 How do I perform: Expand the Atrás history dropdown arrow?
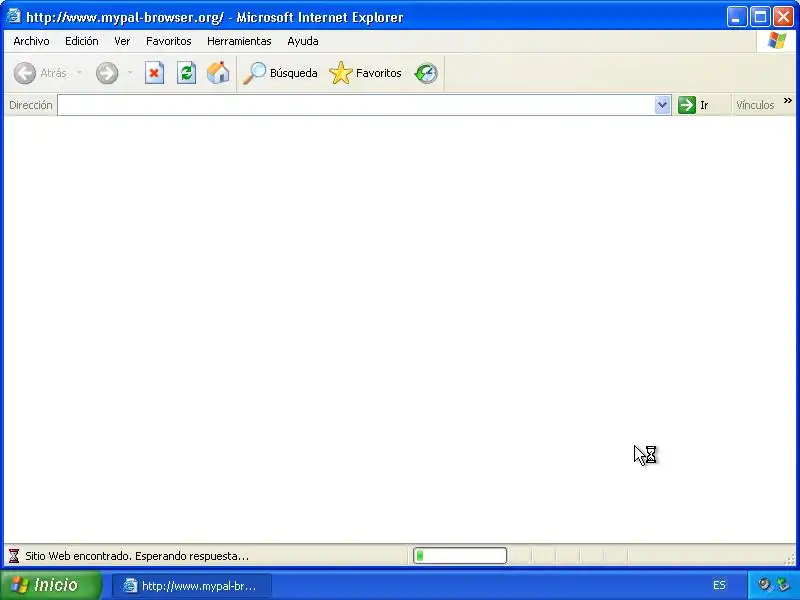tap(79, 73)
